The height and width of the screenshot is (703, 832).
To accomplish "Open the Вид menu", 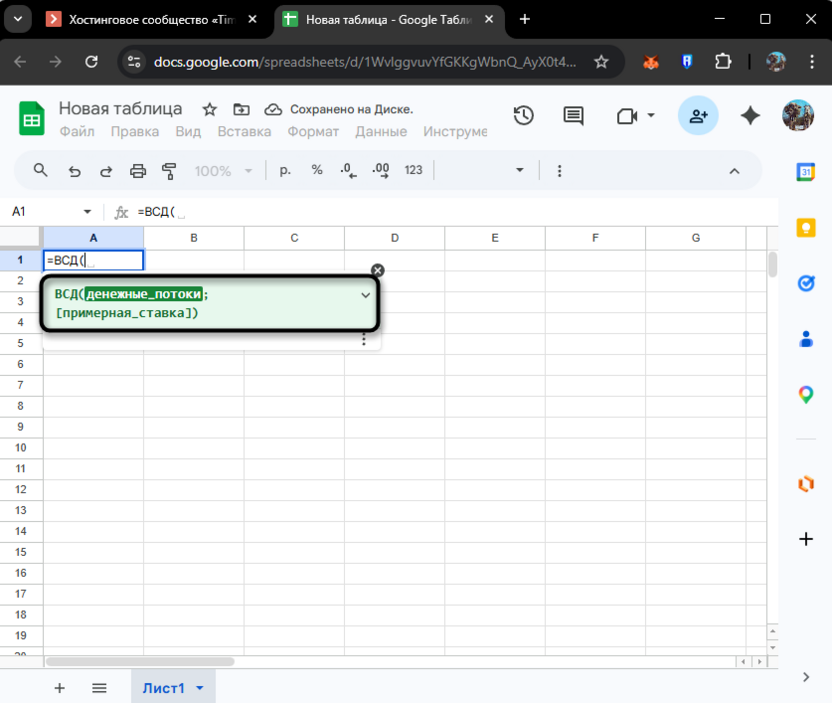I will pyautogui.click(x=188, y=131).
